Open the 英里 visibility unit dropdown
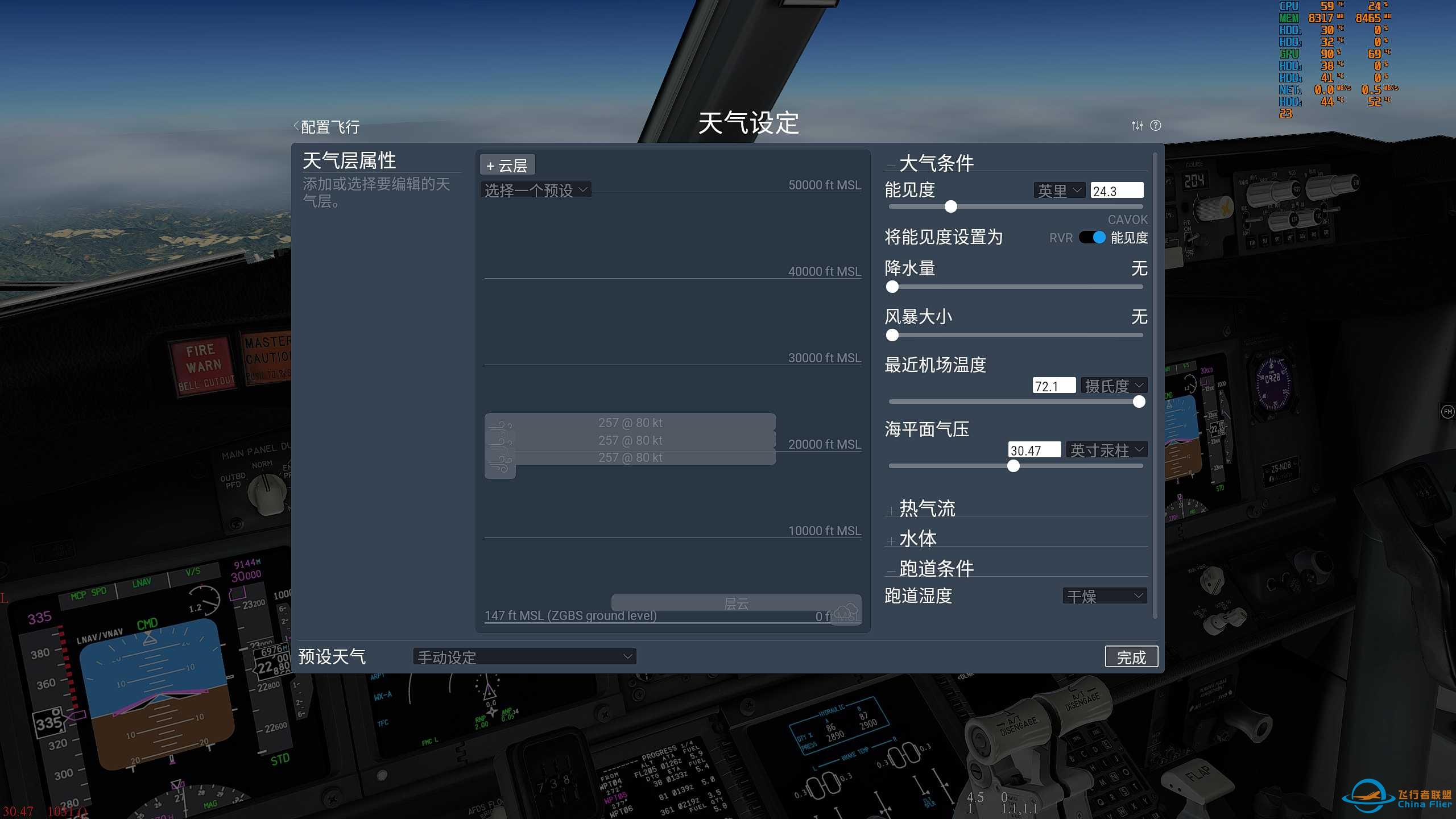Screen dimensions: 1456x819 [x=1060, y=191]
